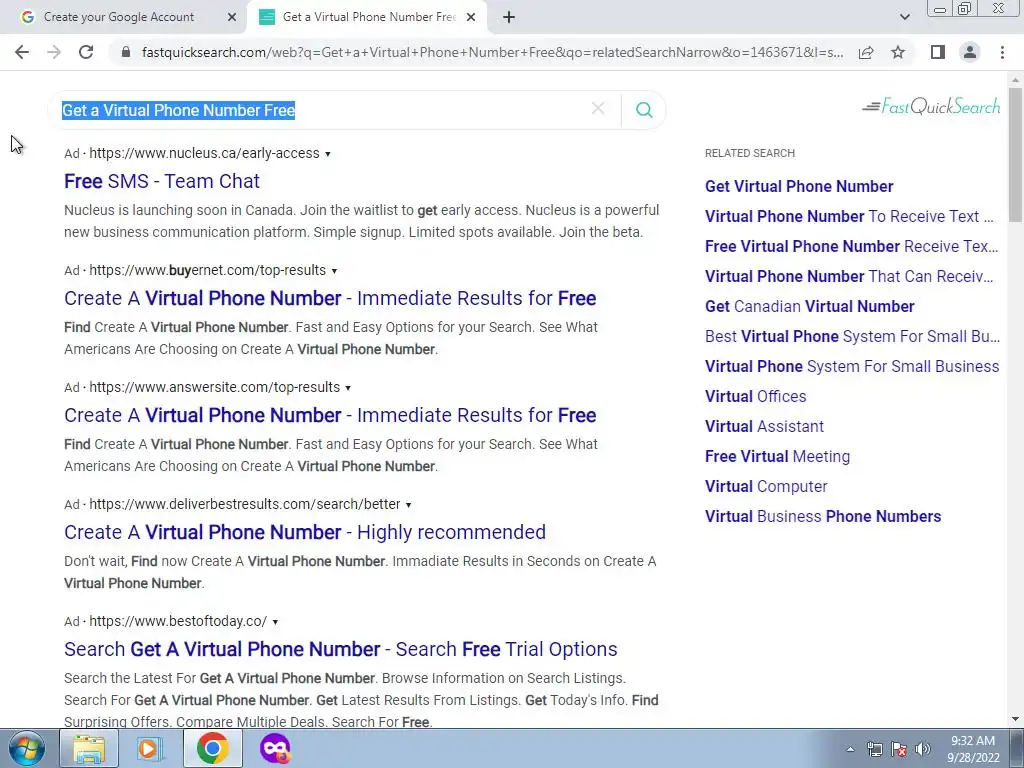Open Search Get A Virtual Phone Number result
The image size is (1024, 768).
[x=341, y=649]
